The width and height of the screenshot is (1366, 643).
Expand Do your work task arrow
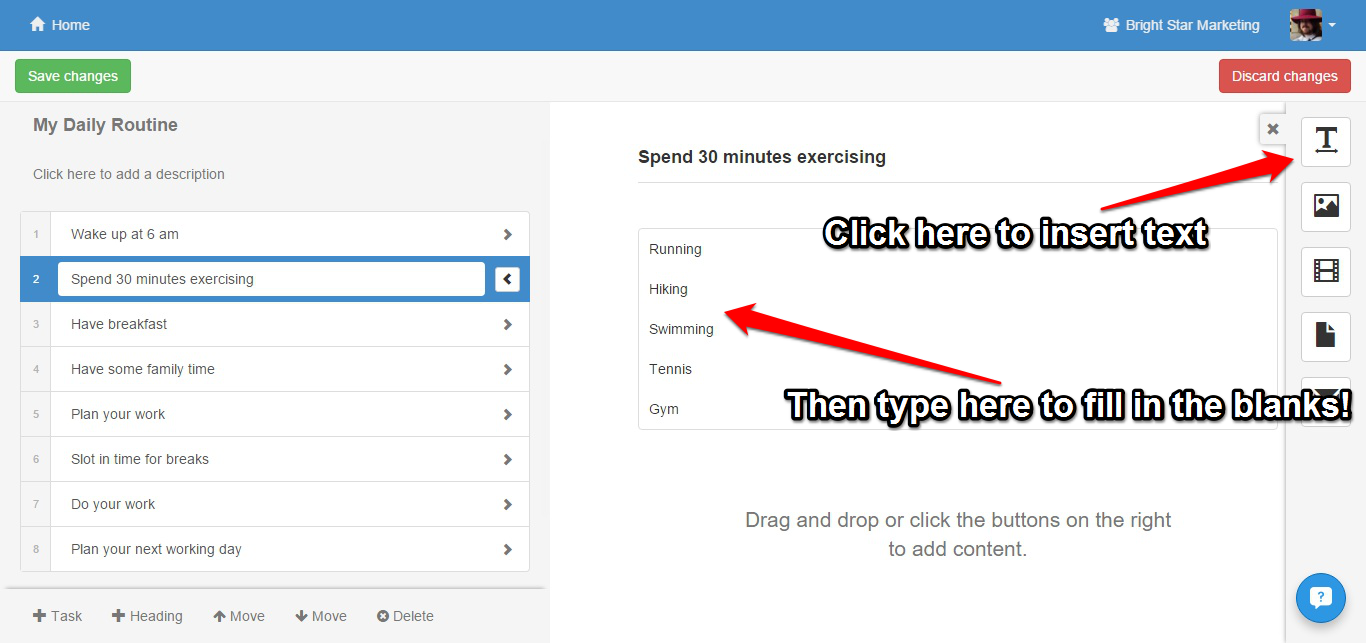click(x=508, y=504)
